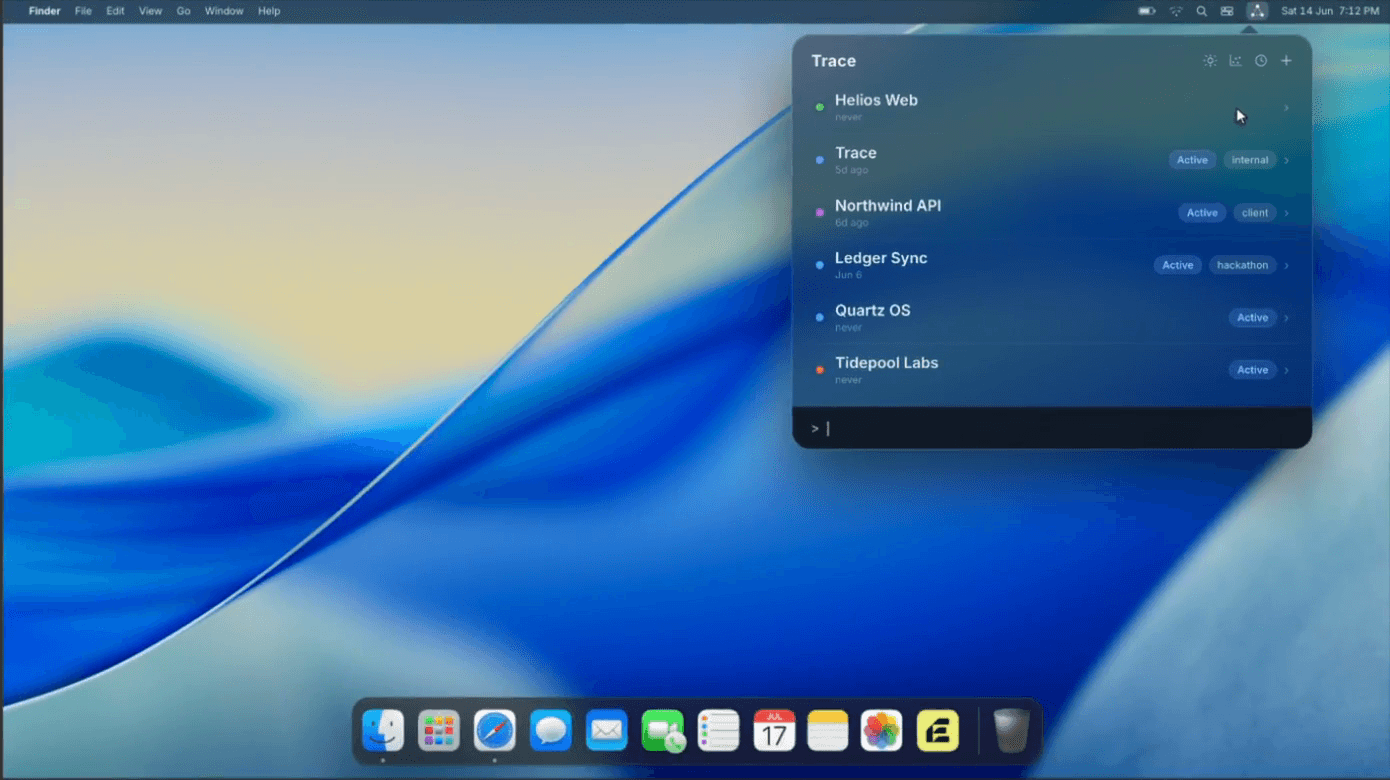Viewport: 1390px width, 780px height.
Task: Click the '5d ago' timestamp under Trace
Action: [852, 170]
